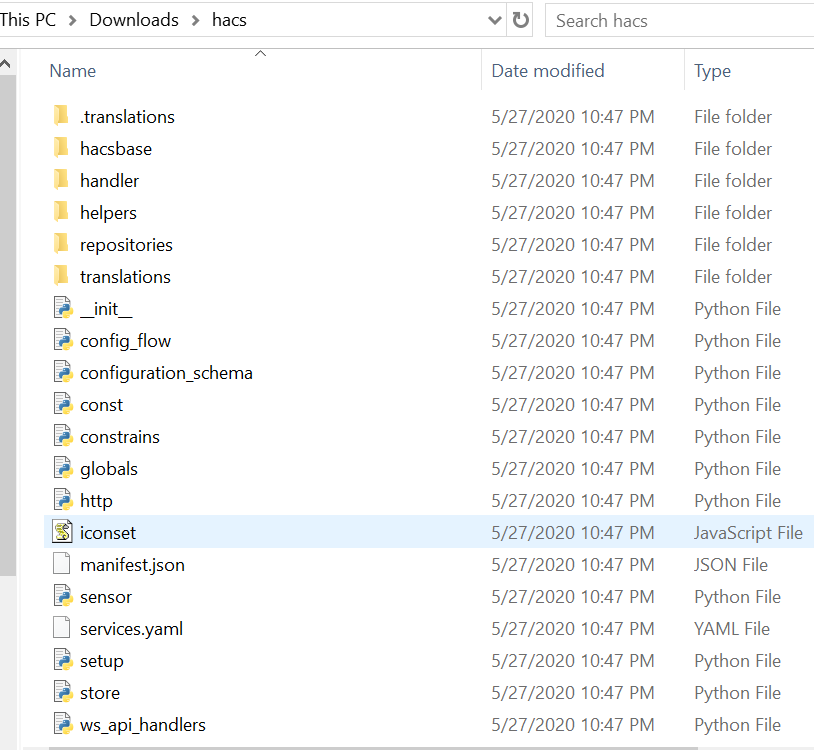The image size is (814, 750).
Task: Click the hacsbase folder icon
Action: (x=61, y=148)
